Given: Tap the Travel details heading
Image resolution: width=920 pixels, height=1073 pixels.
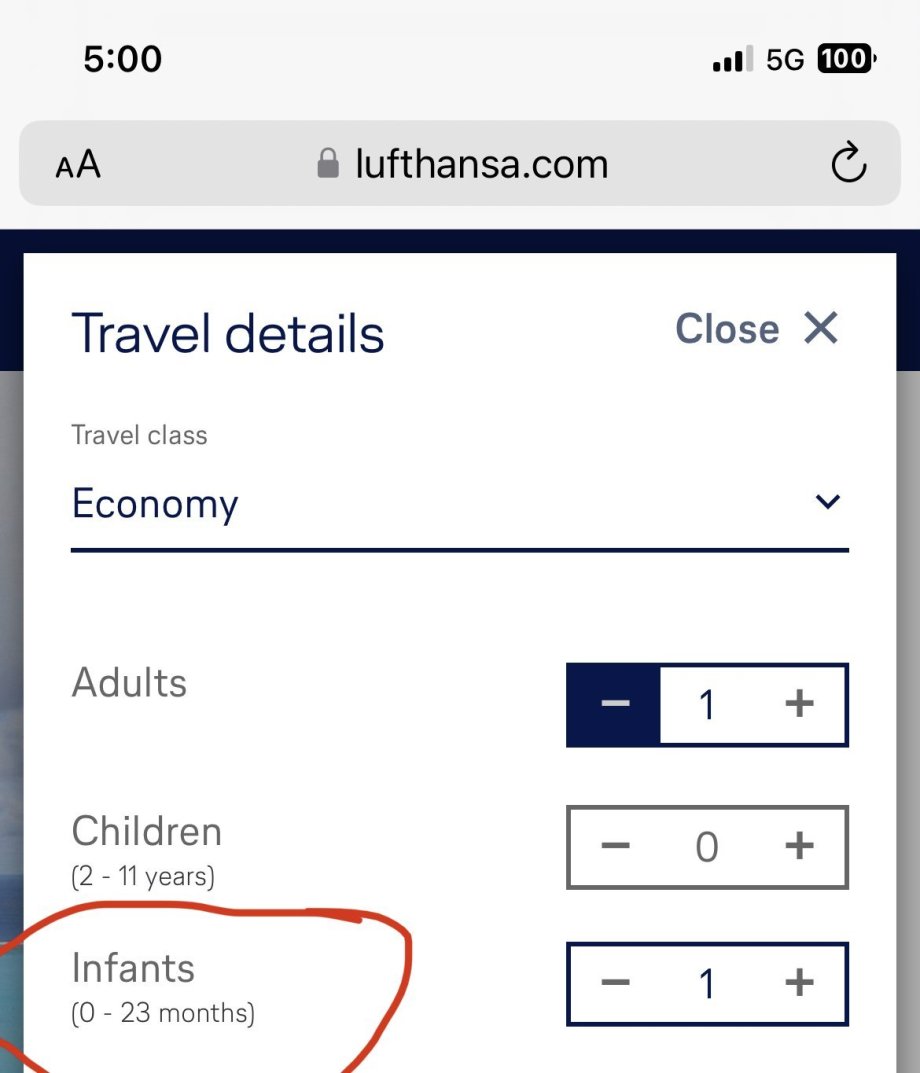Looking at the screenshot, I should 228,333.
